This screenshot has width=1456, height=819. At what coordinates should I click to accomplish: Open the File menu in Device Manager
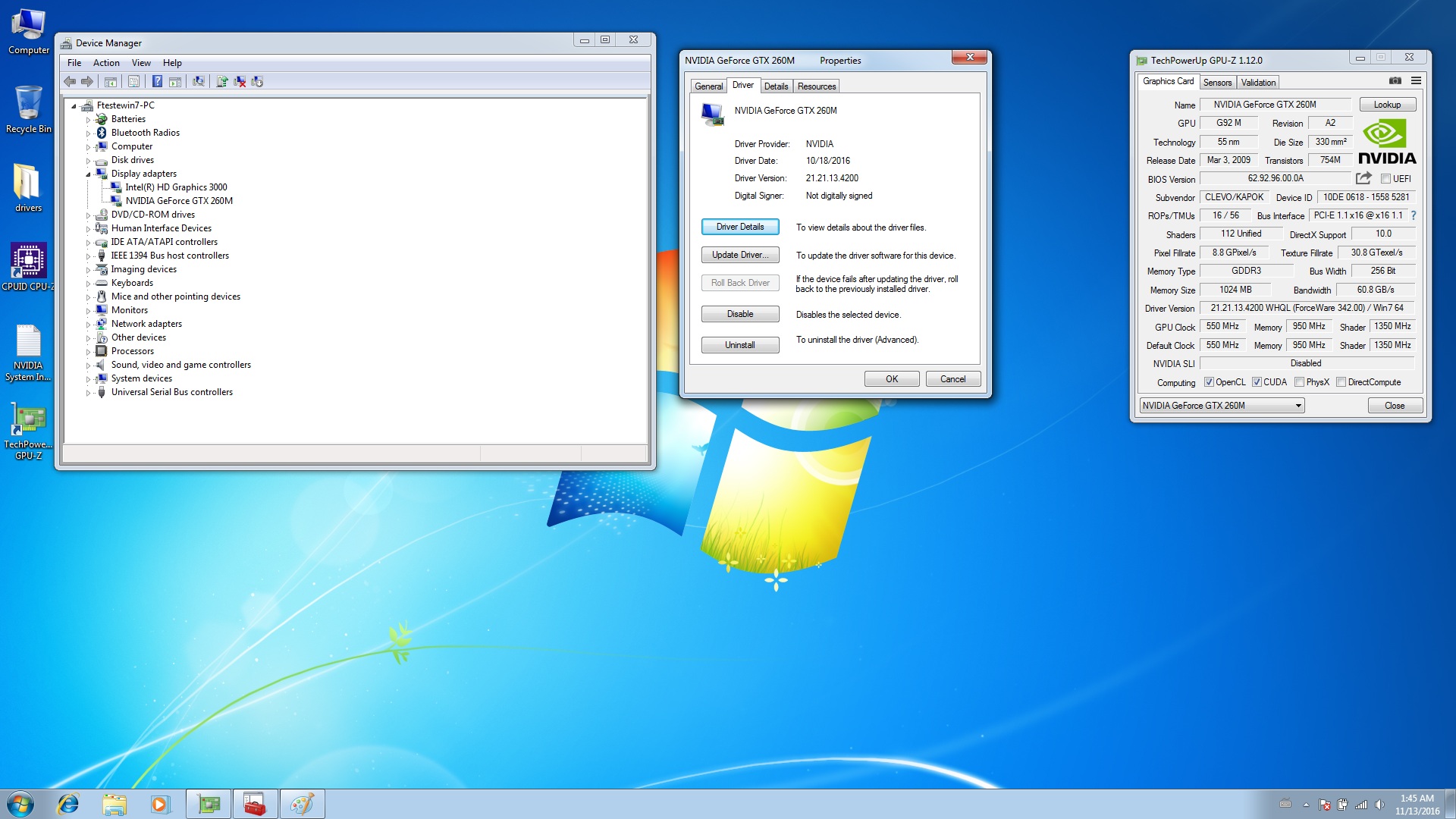tap(74, 63)
